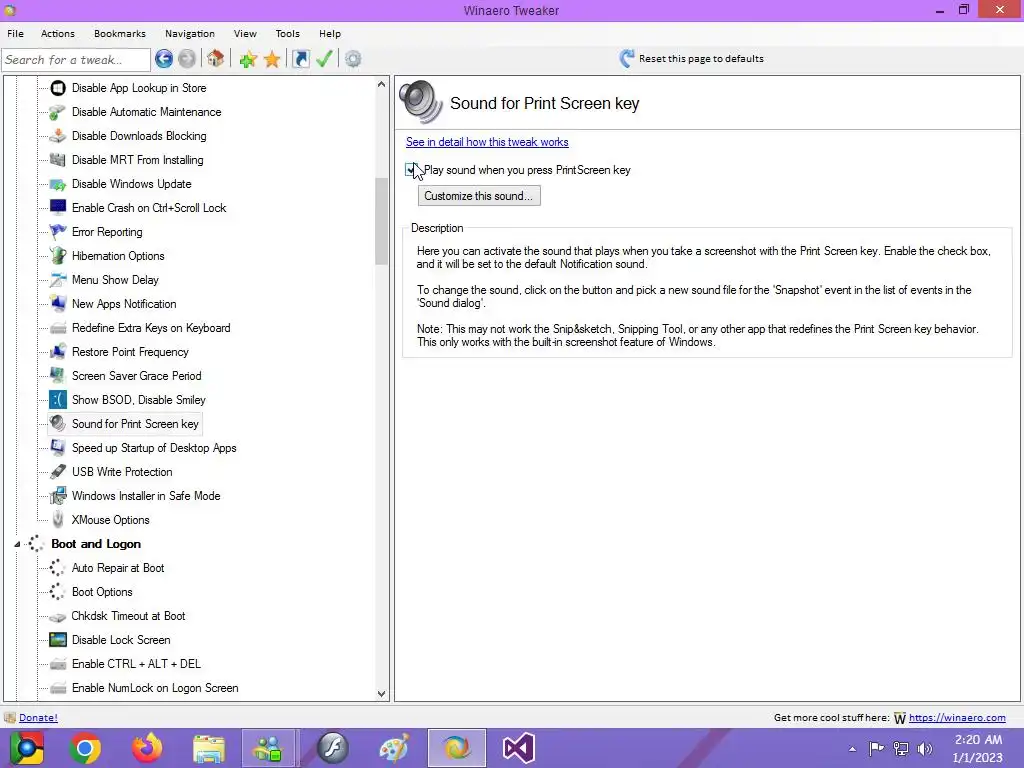Click the Hibernation Options tree icon
The width and height of the screenshot is (1024, 768).
coord(58,255)
